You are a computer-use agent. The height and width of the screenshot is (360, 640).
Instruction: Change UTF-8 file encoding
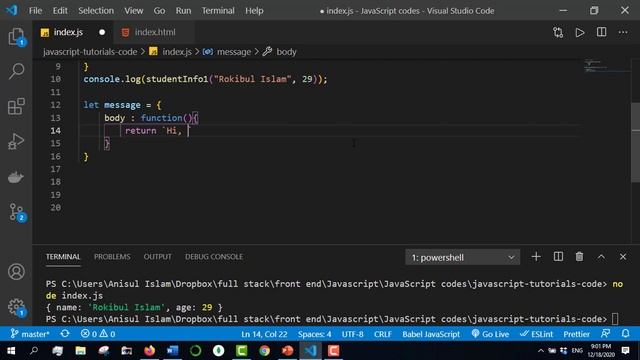point(353,334)
